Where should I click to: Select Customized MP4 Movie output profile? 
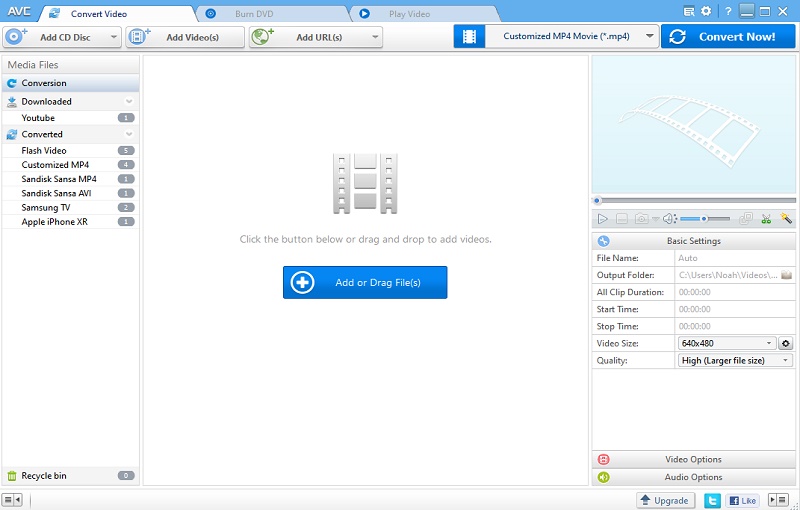(x=566, y=36)
